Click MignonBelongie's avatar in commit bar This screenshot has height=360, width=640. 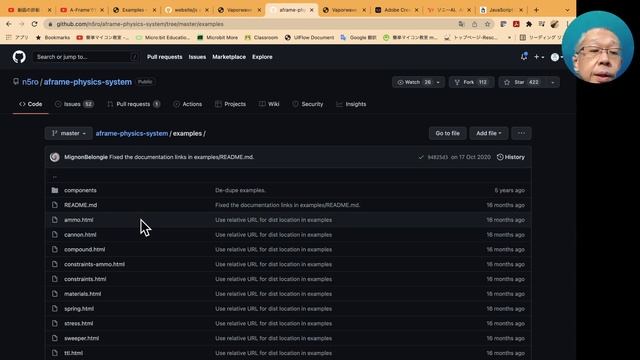pos(55,157)
